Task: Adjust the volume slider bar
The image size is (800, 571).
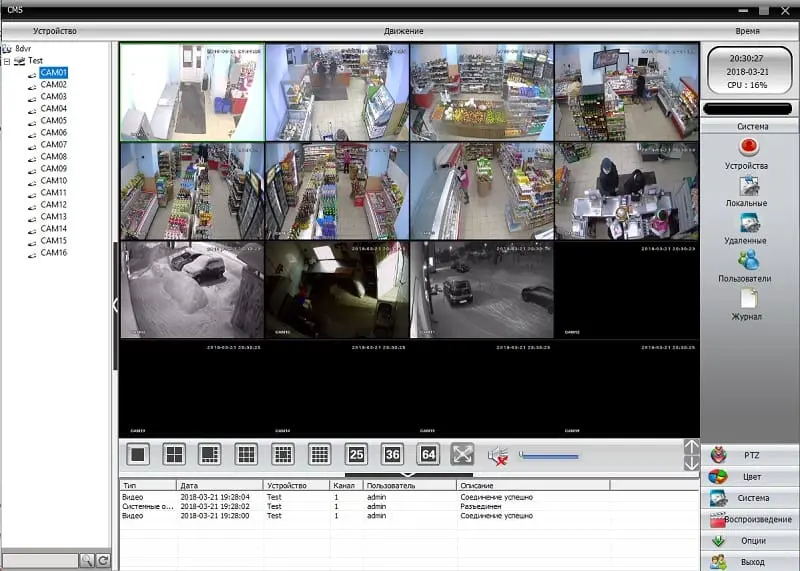Action: pos(549,456)
